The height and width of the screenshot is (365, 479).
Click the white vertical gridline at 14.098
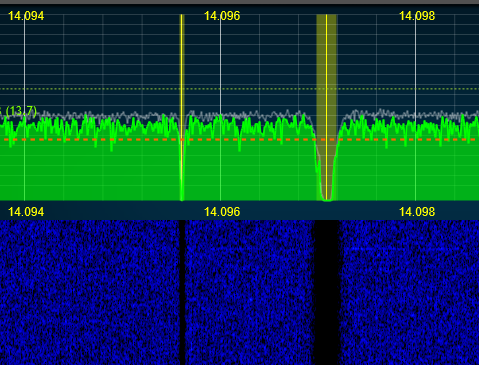pos(415,110)
